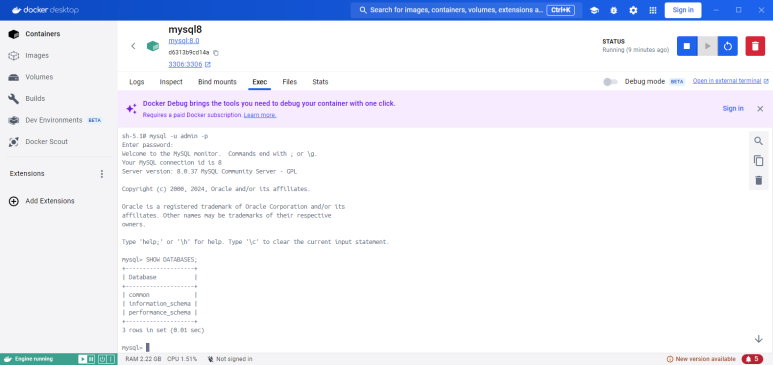Click the engine power button in footer

point(102,359)
